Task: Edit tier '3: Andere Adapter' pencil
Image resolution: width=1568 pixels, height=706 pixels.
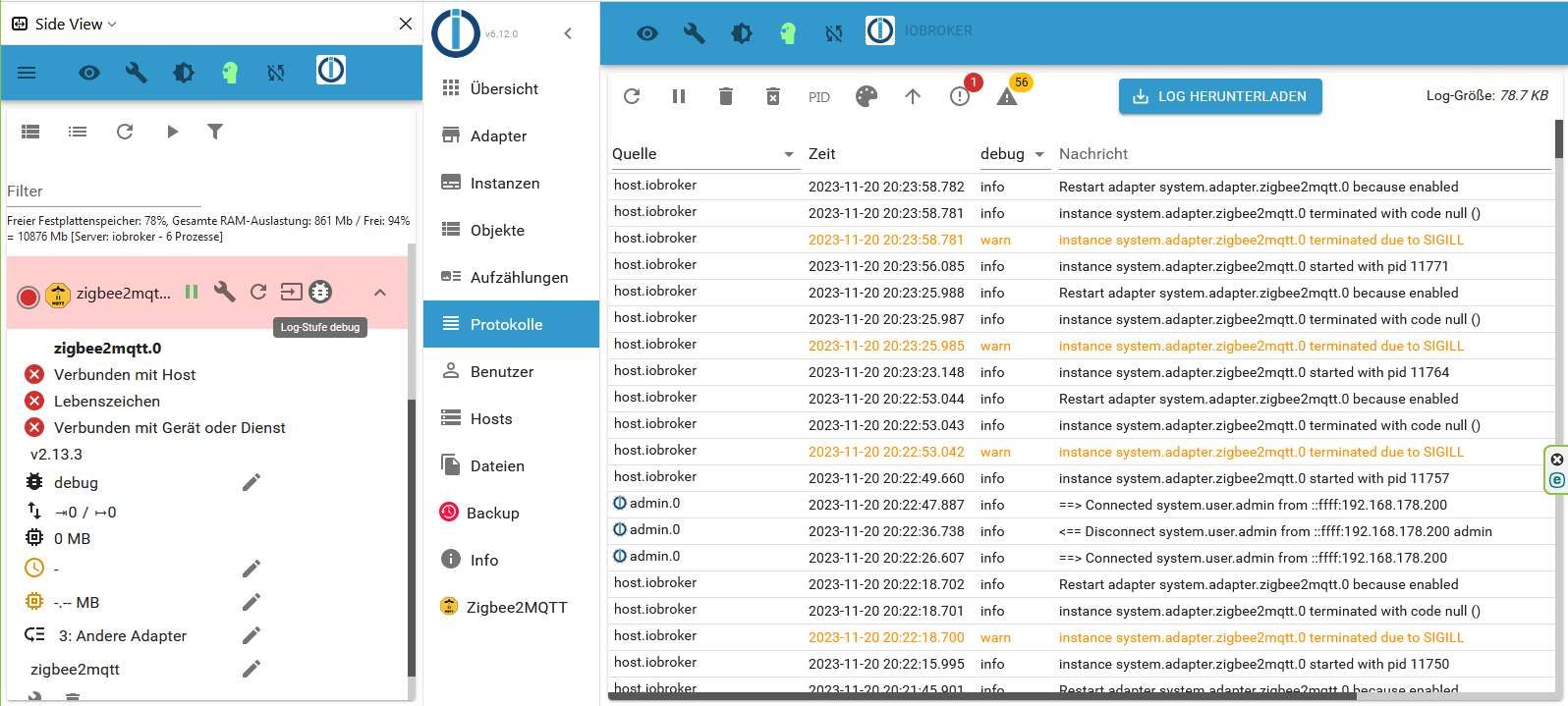Action: 252,635
